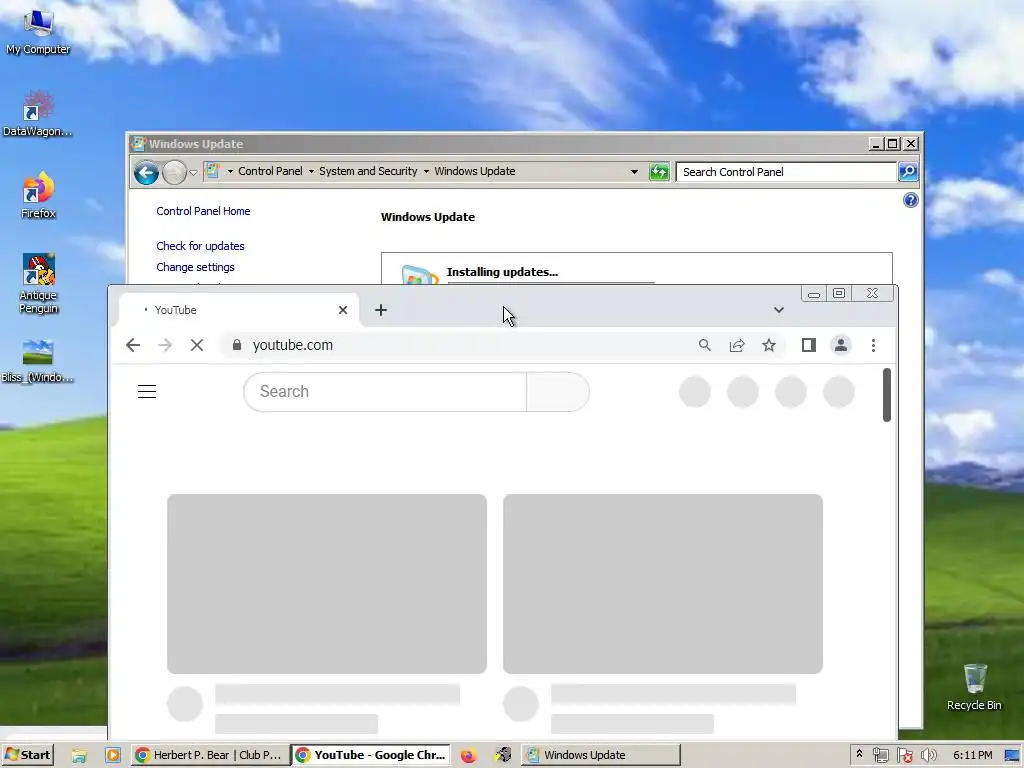Image resolution: width=1024 pixels, height=768 pixels.
Task: Open address bar history dropdown
Action: (x=633, y=172)
